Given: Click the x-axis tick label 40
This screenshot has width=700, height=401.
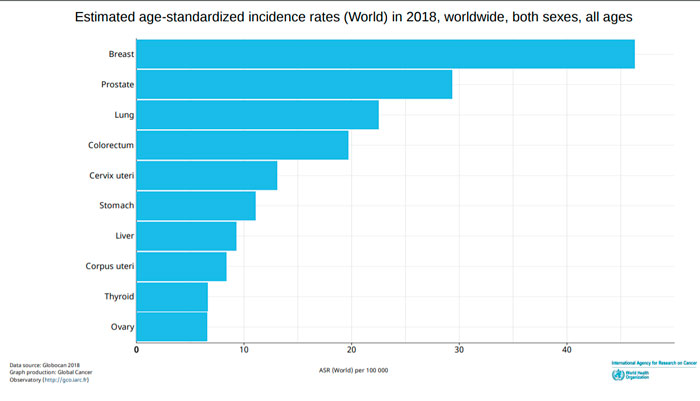Looking at the screenshot, I should (x=567, y=350).
